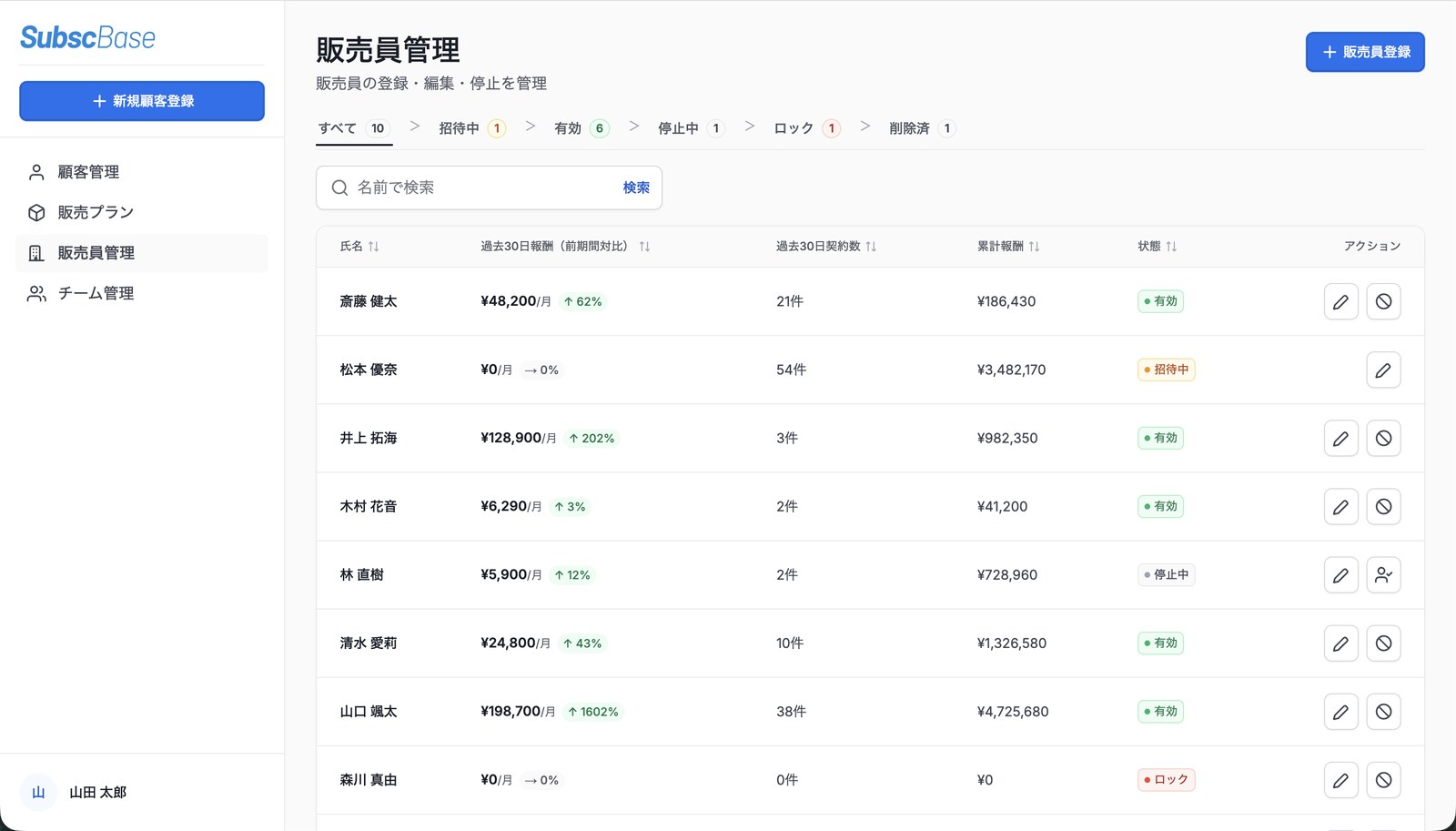Click the ban icon for 森川 真由
1456x831 pixels.
tap(1383, 779)
